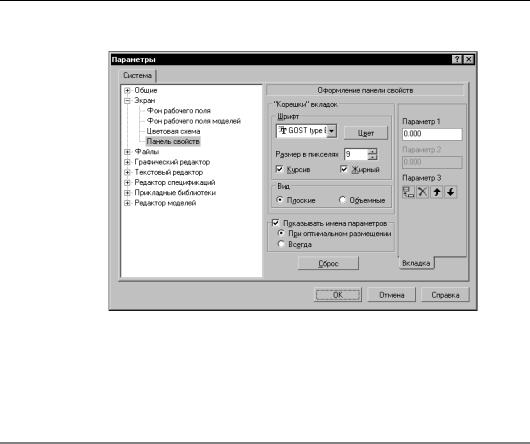
Task: Click the Цвет color button
Action: 366,133
